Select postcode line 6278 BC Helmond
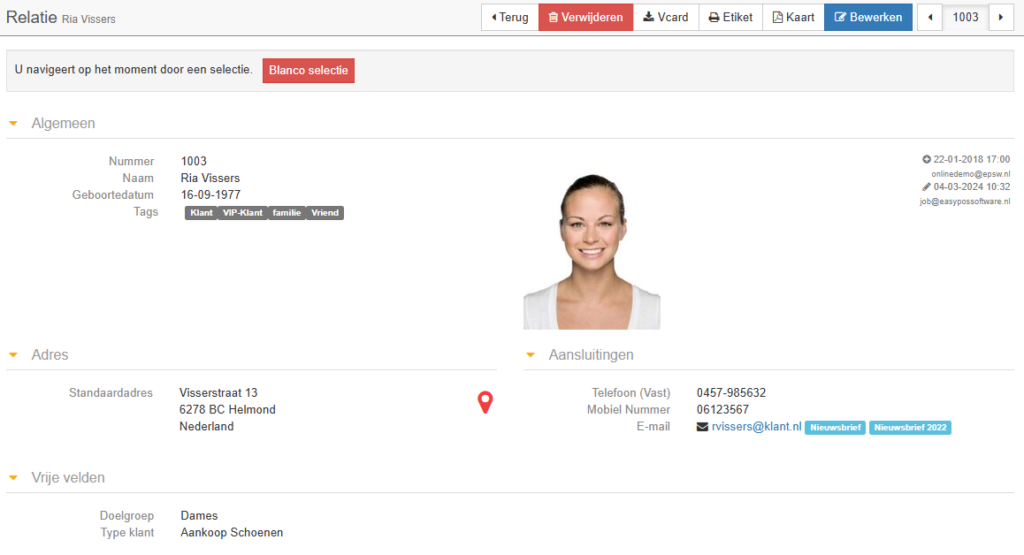Screen dimensions: 1024x555 227,410
